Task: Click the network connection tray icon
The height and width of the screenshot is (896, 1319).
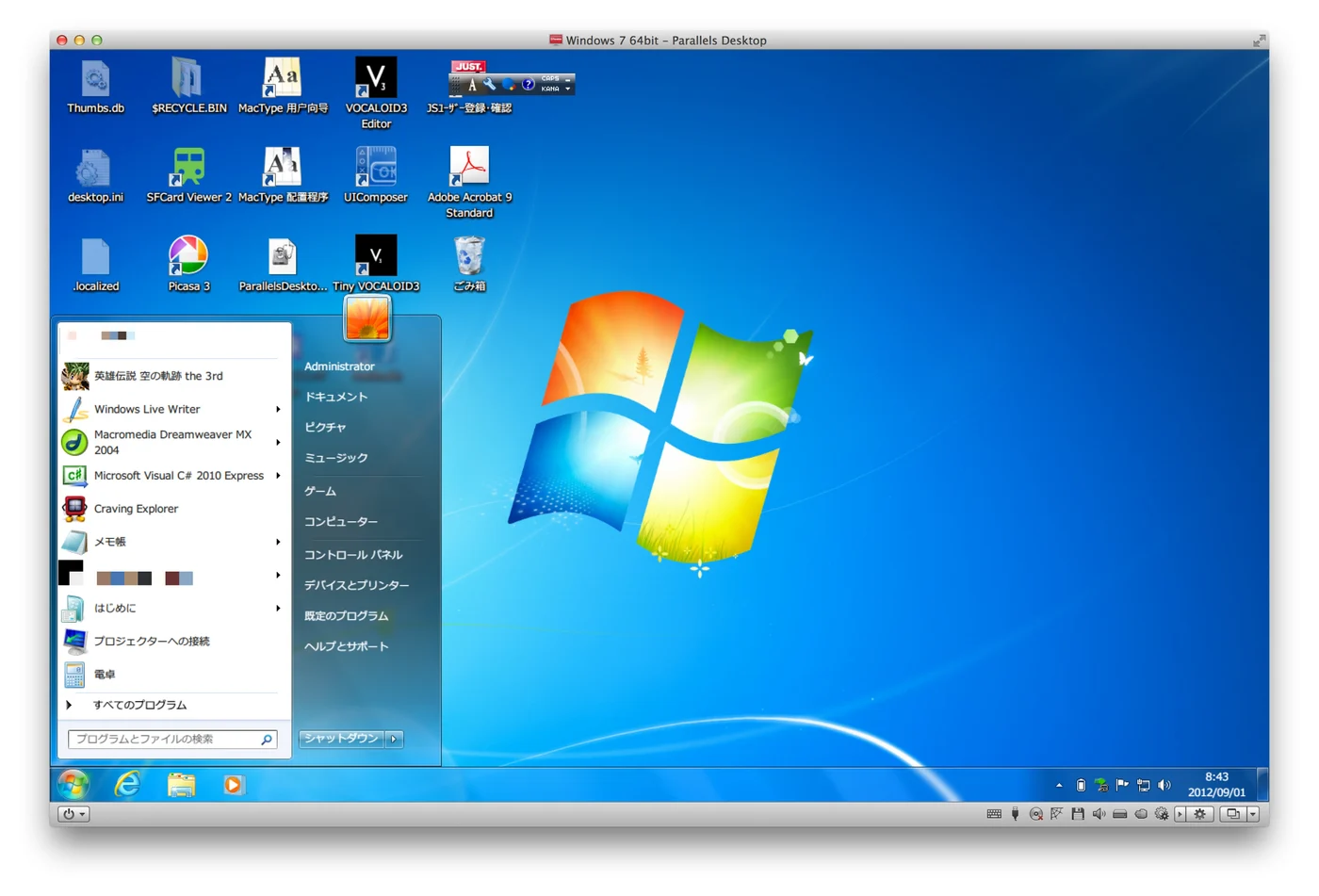Action: (1143, 785)
